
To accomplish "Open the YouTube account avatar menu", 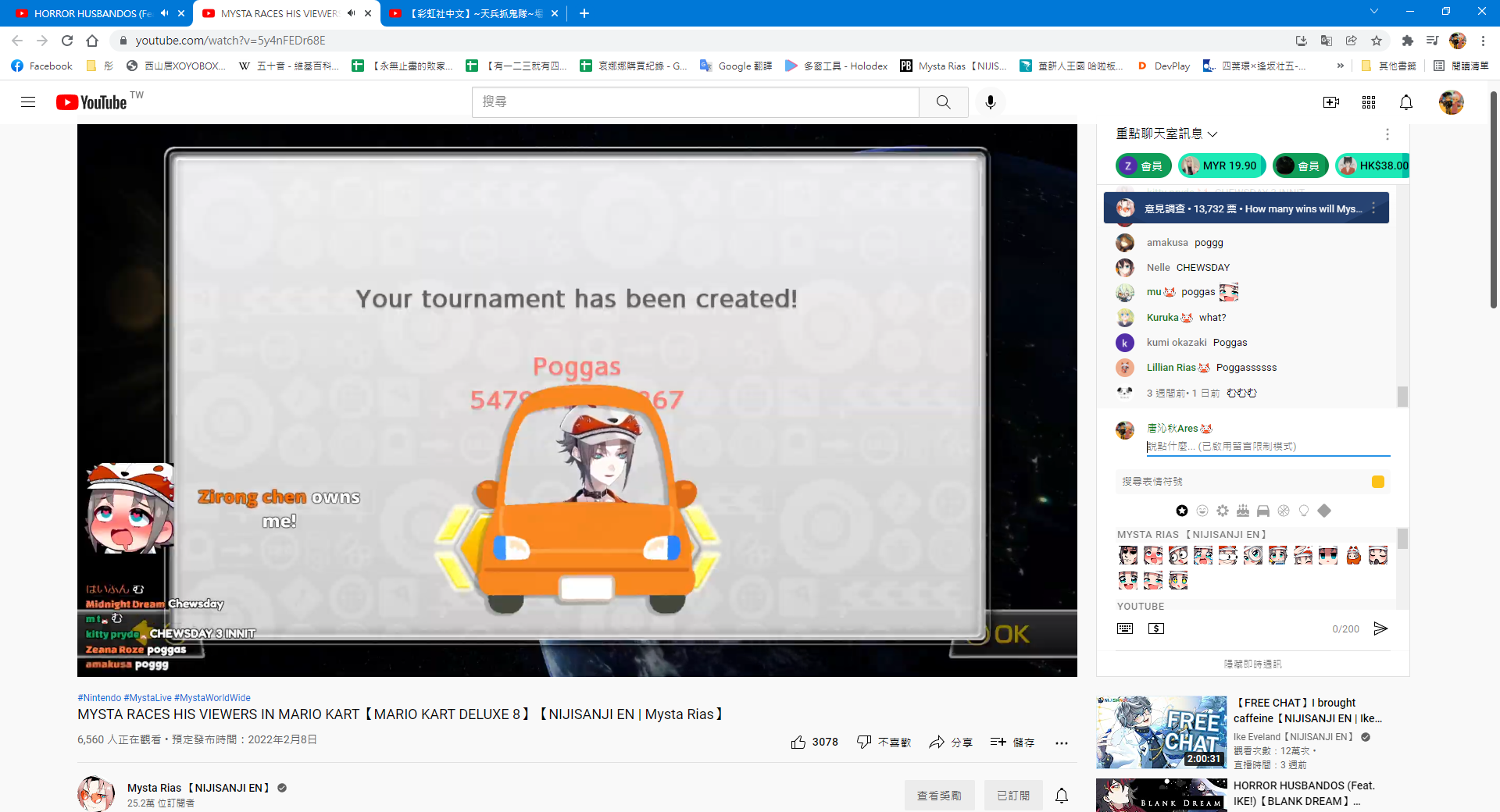I will pos(1452,102).
